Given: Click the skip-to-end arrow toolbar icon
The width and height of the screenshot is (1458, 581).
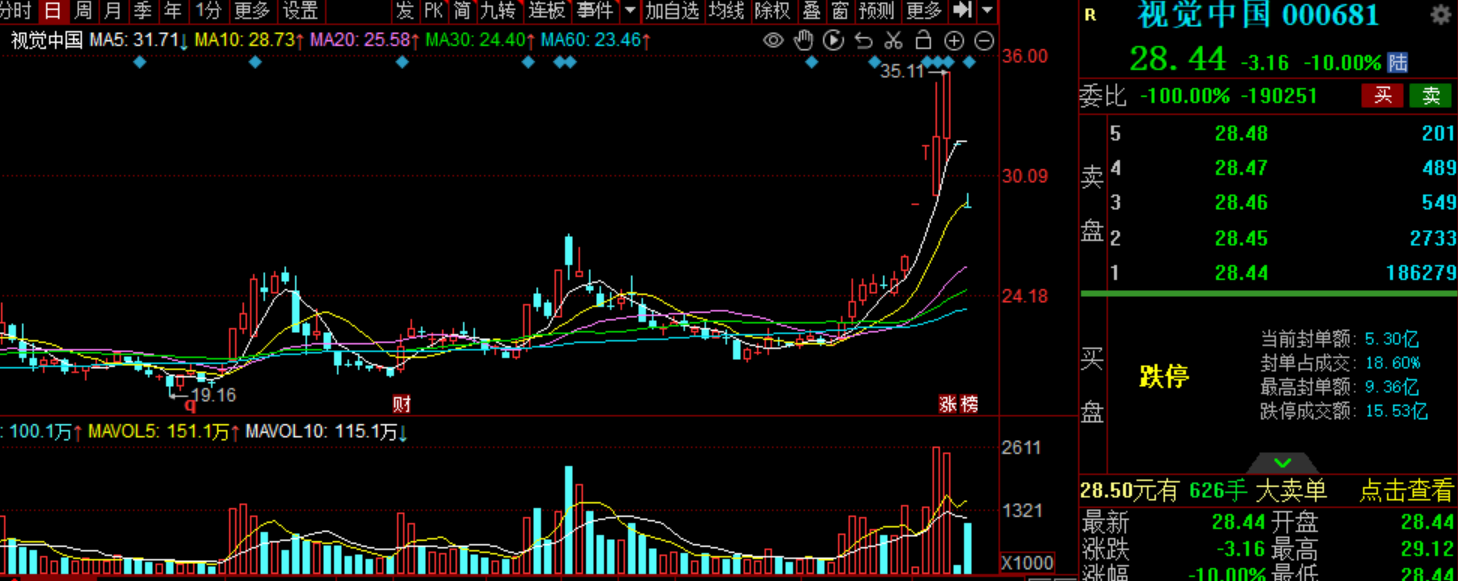Looking at the screenshot, I should [x=962, y=11].
